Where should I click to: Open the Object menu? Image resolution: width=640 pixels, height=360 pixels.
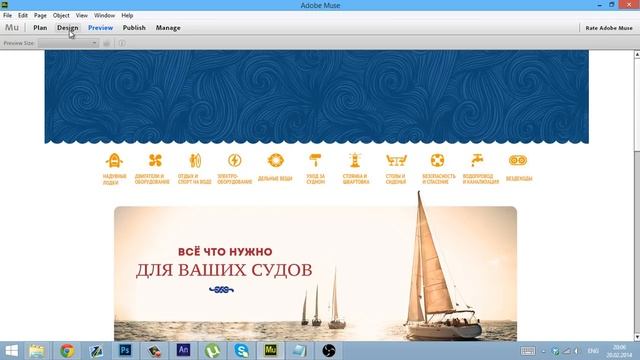[61, 15]
